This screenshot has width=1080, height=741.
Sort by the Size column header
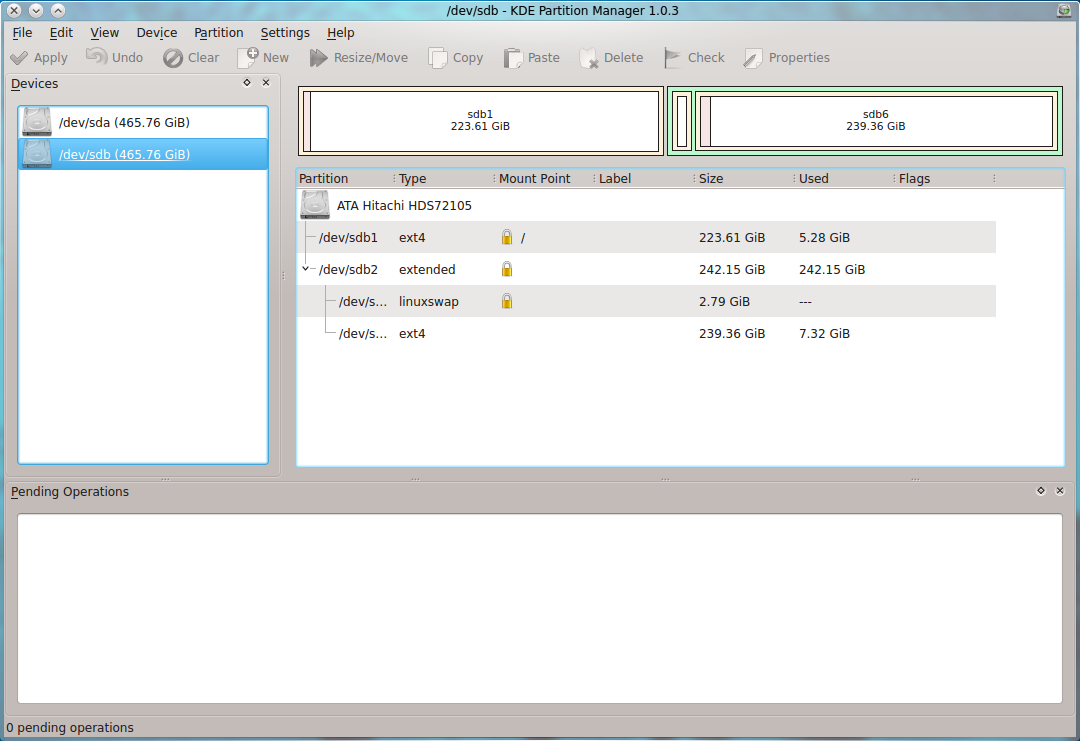(711, 179)
